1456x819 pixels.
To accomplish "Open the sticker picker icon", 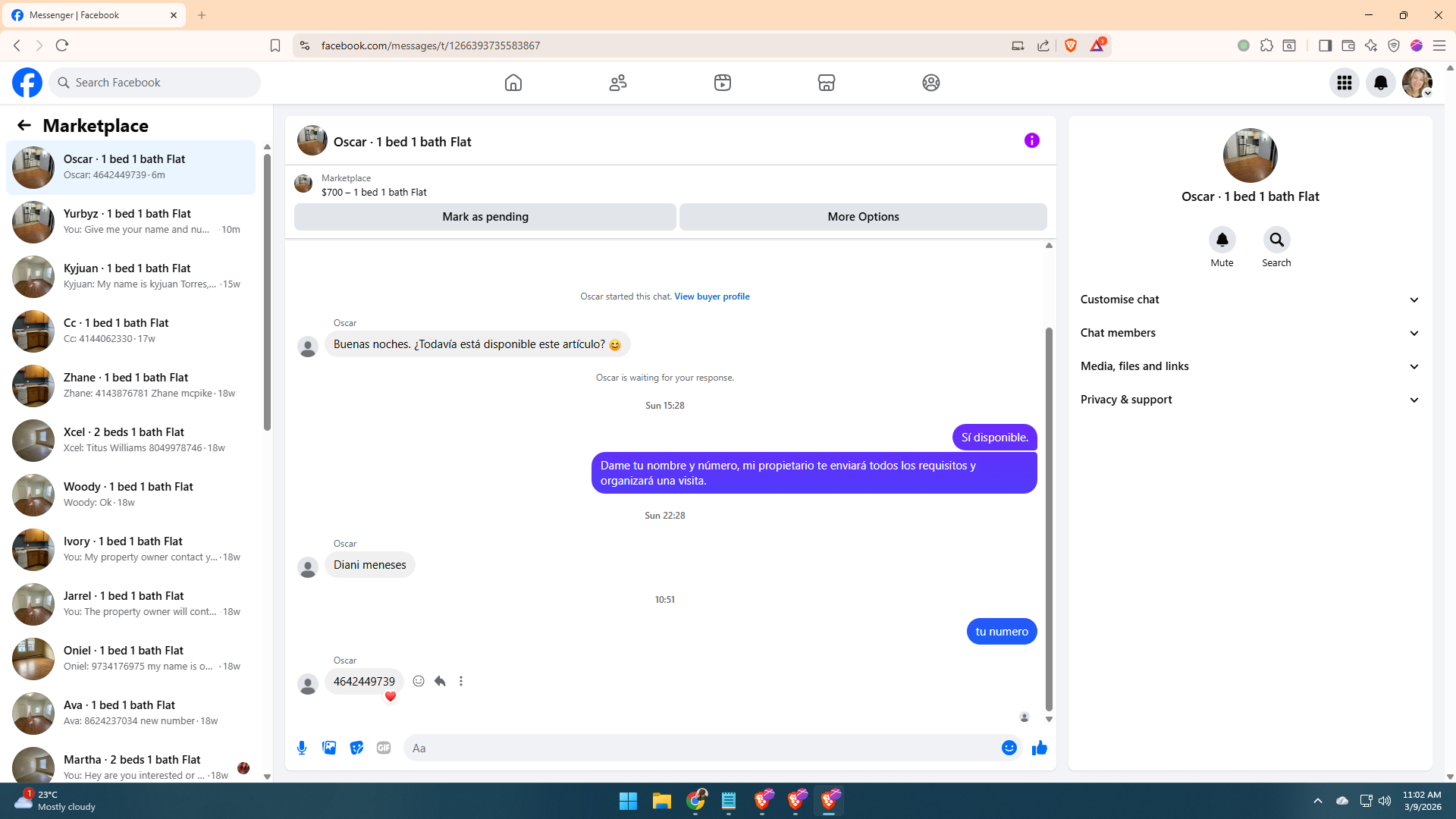I will [356, 748].
